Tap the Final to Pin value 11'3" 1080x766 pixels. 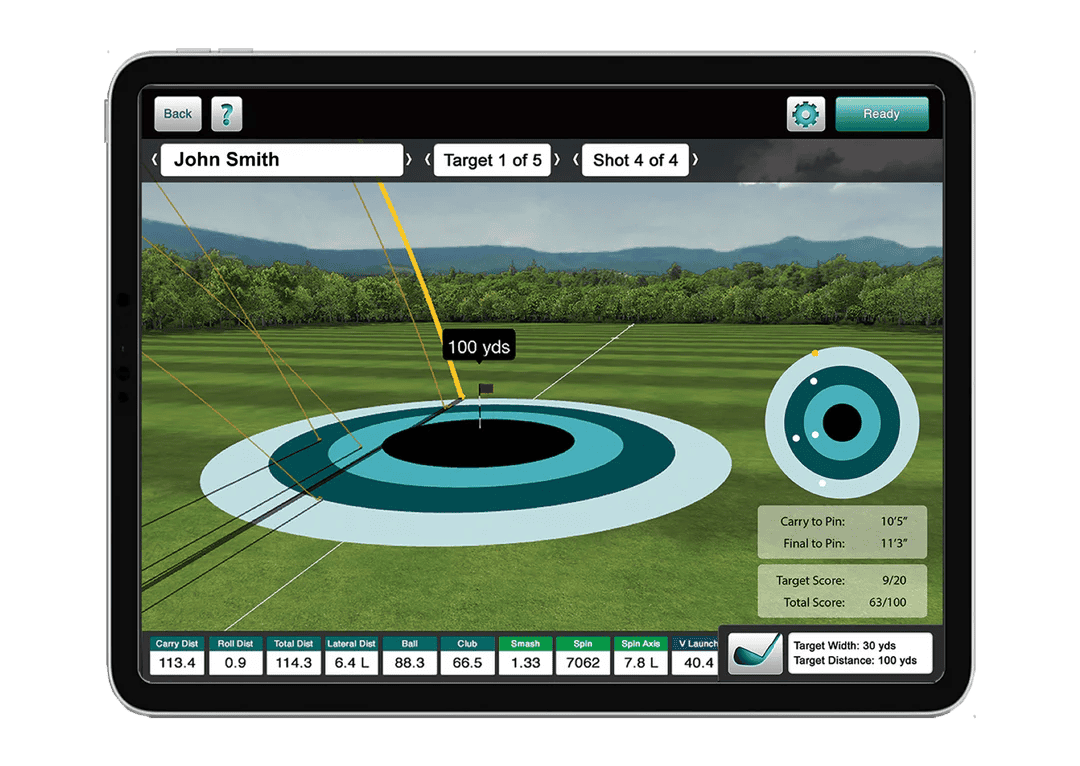tap(893, 544)
